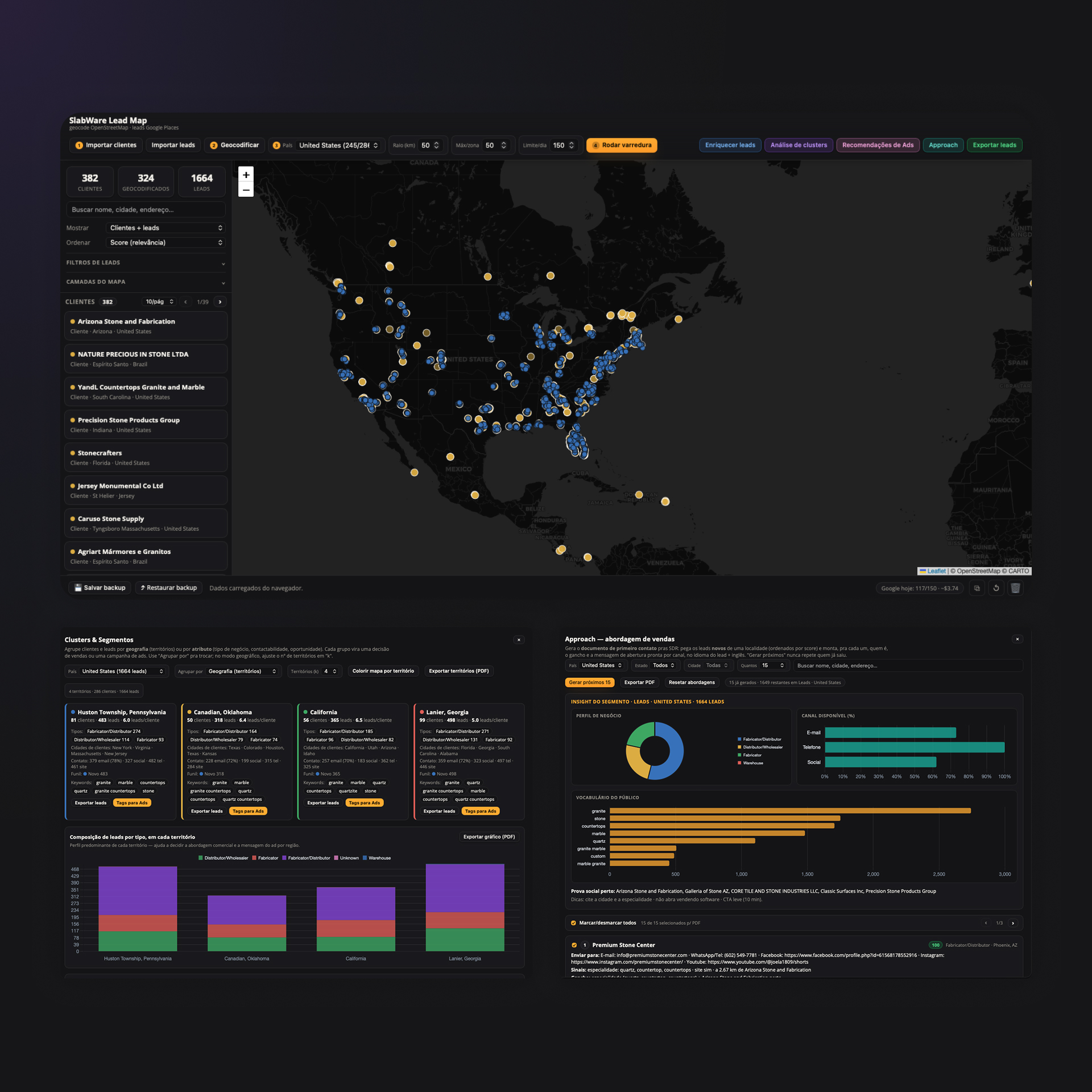Go to previous approach page arrow

point(986,923)
